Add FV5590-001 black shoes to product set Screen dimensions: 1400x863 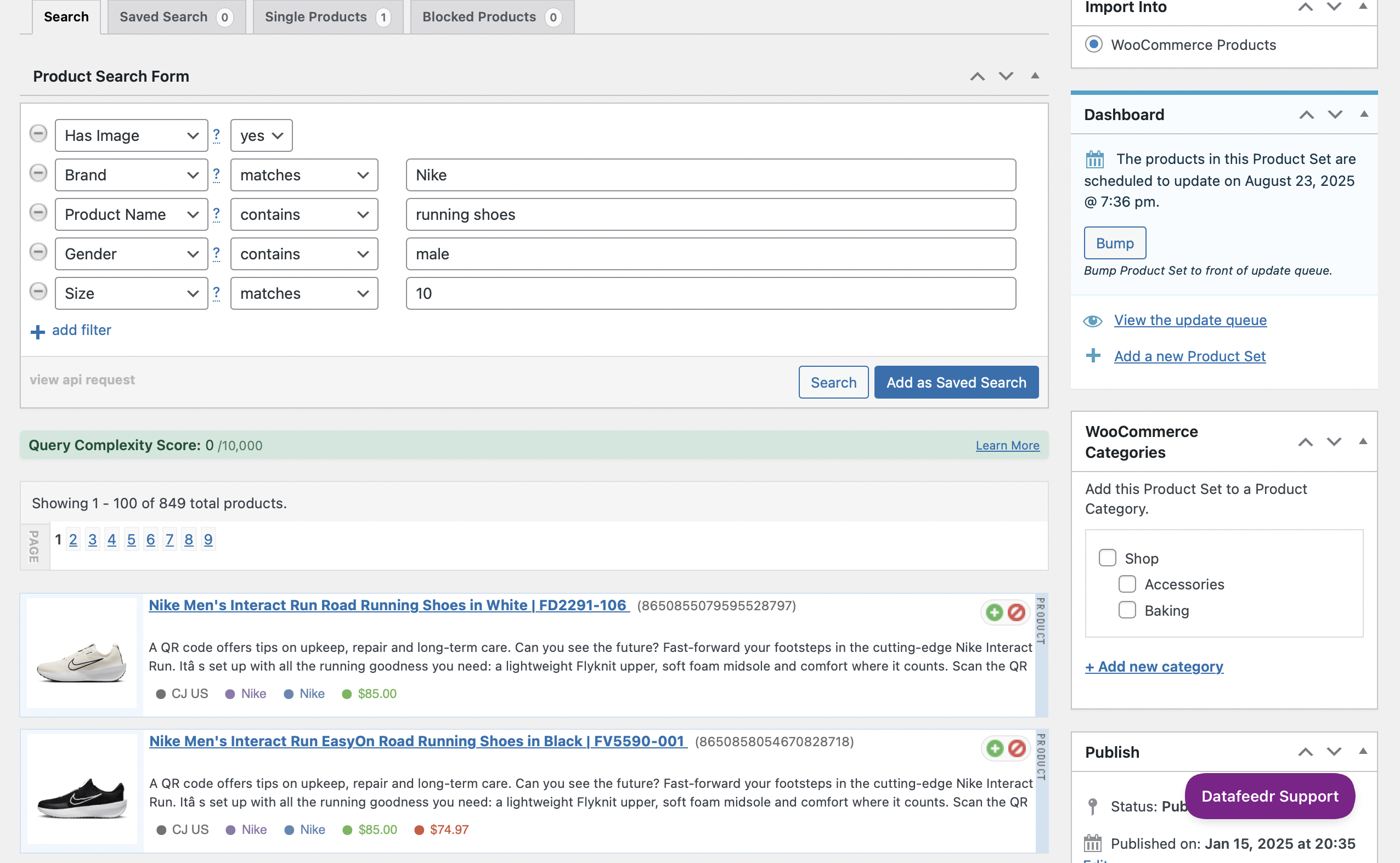995,748
